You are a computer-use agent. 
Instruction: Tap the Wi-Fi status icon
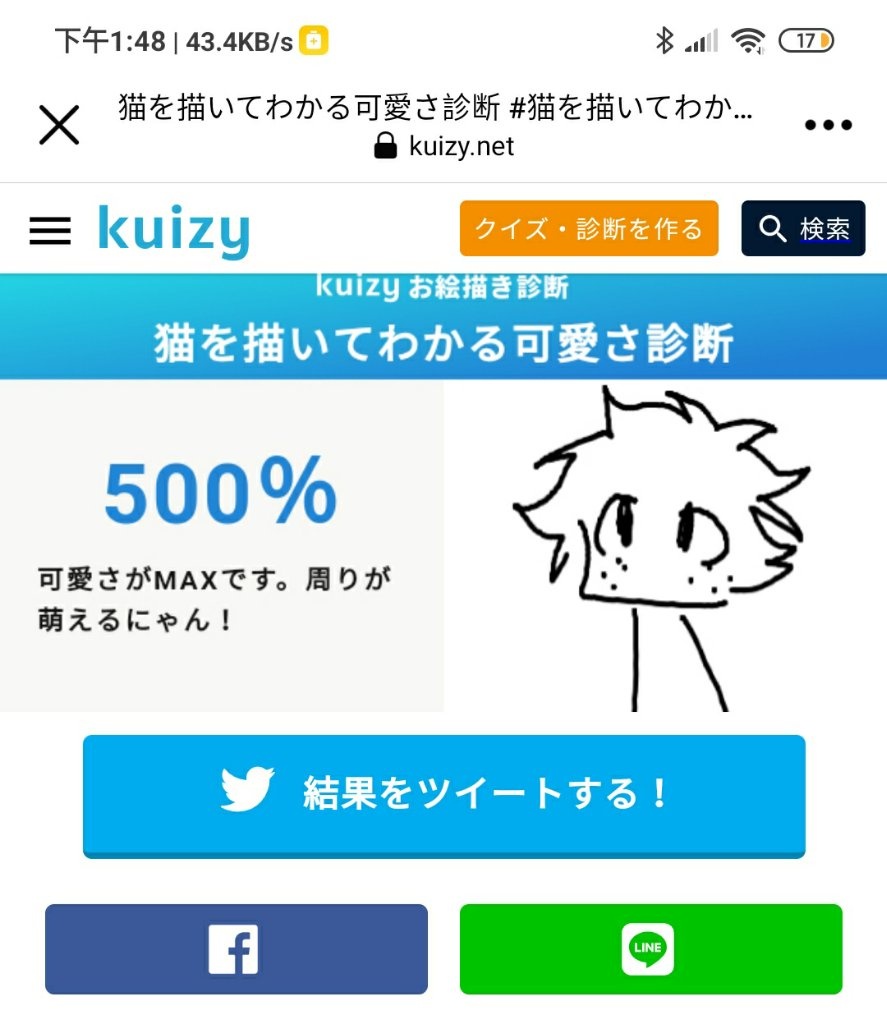coord(748,40)
